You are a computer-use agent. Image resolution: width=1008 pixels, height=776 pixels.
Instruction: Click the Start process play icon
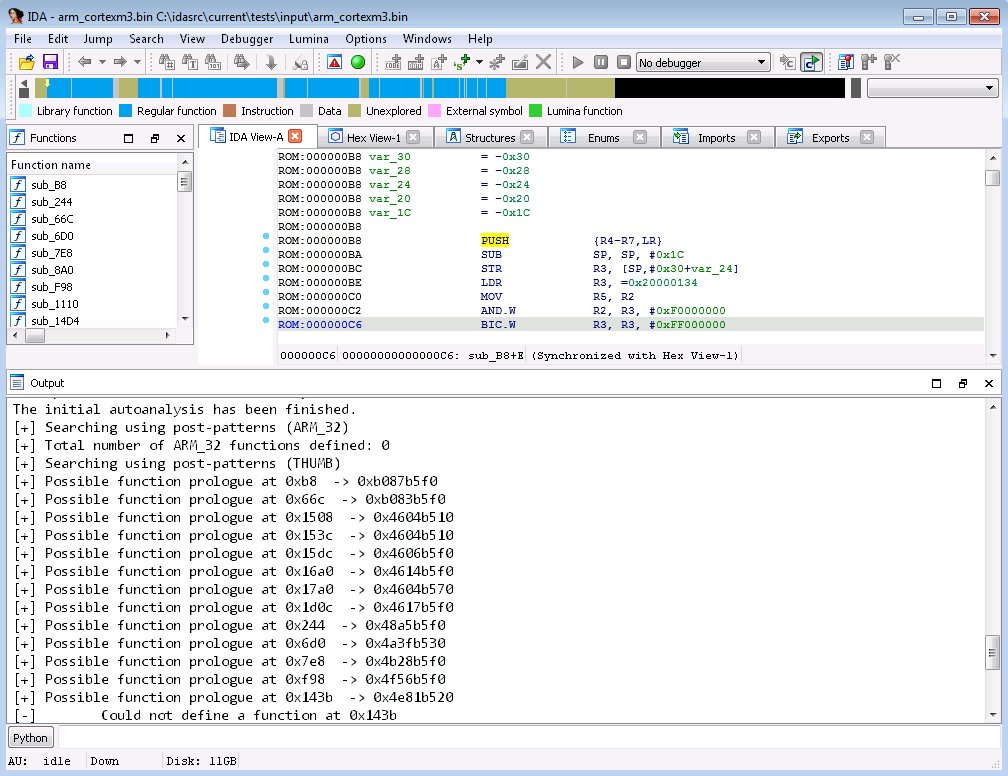577,62
